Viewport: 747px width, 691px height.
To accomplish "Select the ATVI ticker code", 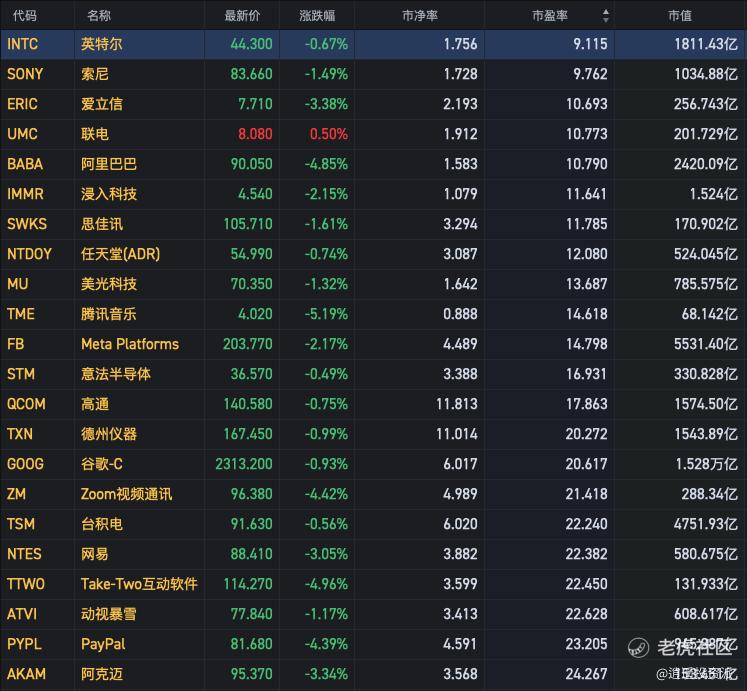I will [x=22, y=615].
